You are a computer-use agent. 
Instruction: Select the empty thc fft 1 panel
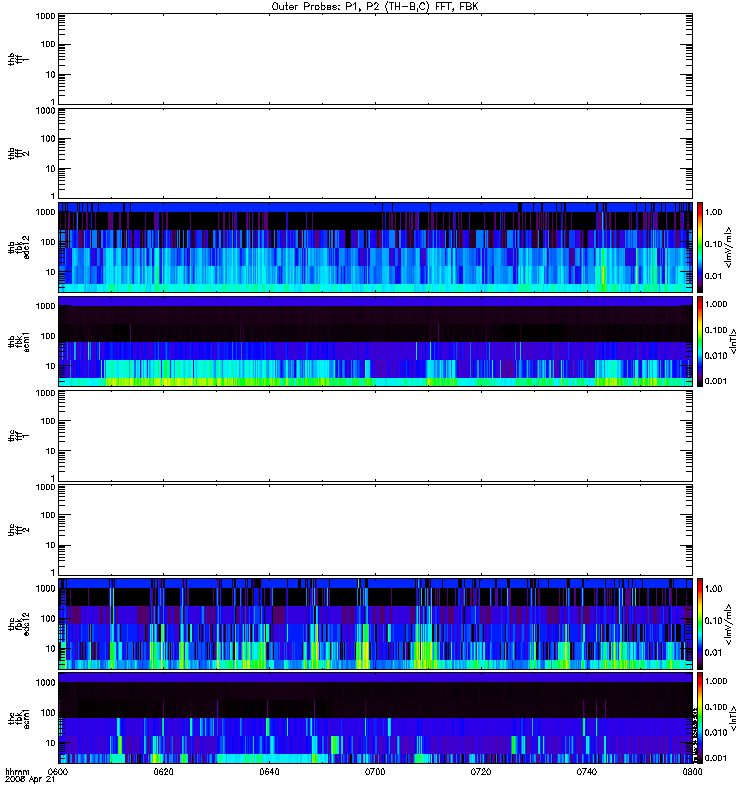tap(375, 436)
